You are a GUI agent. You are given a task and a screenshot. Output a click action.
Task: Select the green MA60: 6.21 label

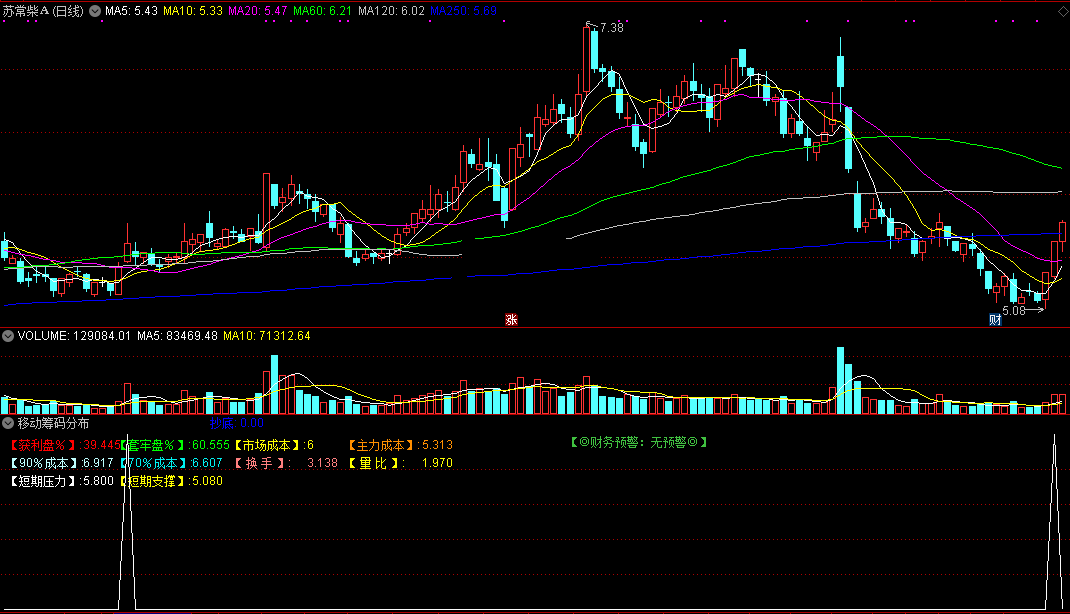pyautogui.click(x=323, y=11)
